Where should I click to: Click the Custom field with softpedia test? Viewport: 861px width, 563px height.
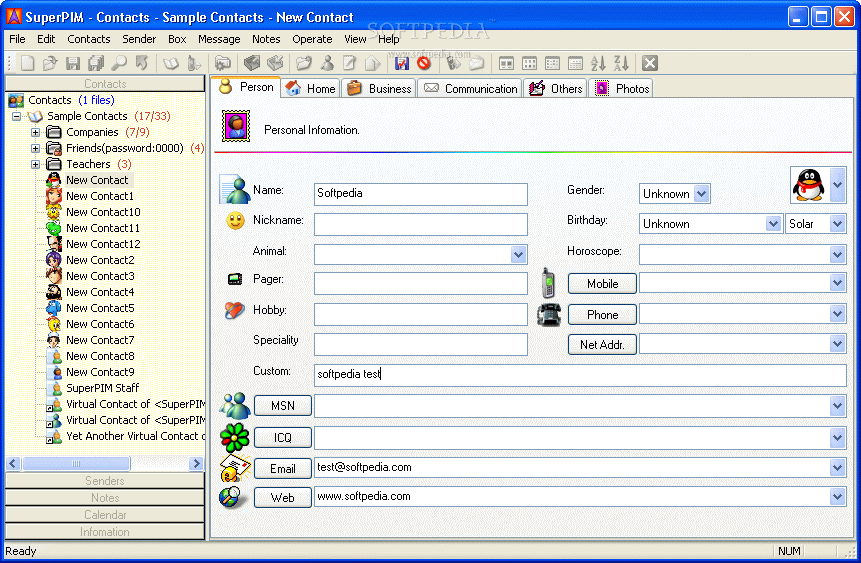580,375
